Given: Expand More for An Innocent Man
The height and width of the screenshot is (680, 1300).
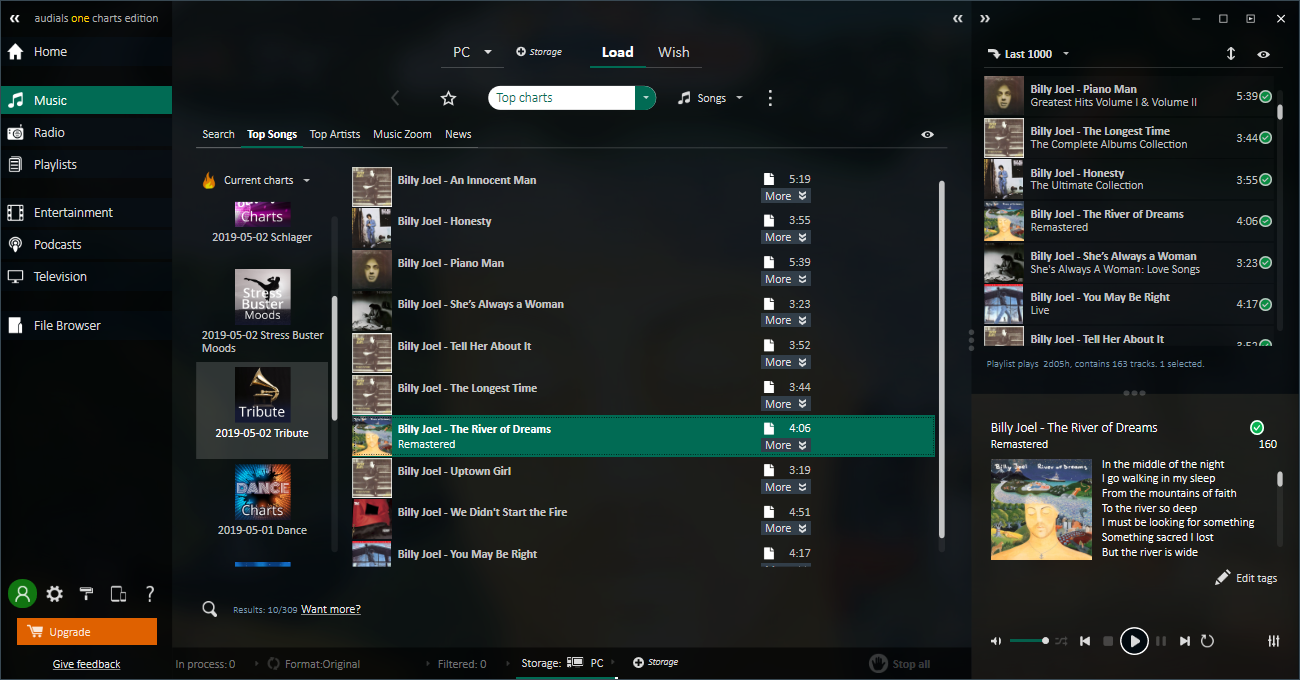Looking at the screenshot, I should (786, 196).
